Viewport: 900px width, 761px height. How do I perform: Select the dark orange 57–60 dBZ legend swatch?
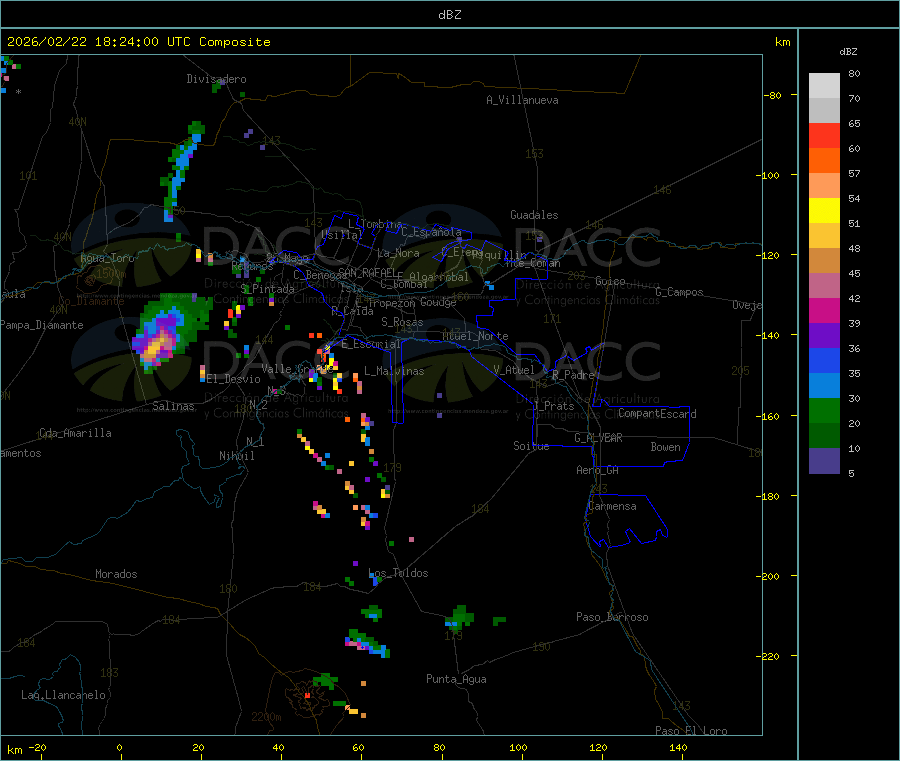(x=824, y=160)
